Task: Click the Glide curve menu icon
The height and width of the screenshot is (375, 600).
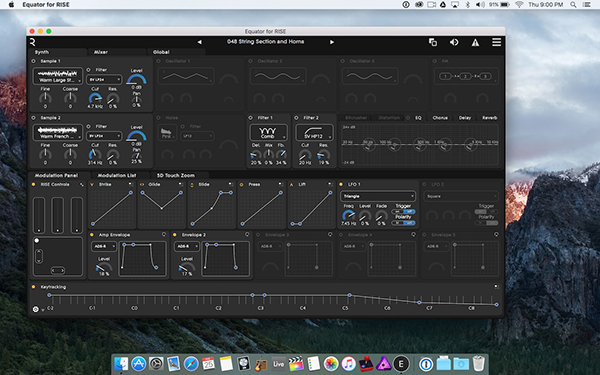Action: point(180,184)
